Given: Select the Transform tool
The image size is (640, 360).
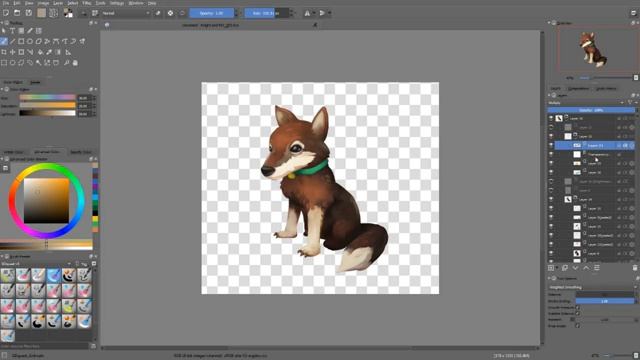Looking at the screenshot, I should pos(21,52).
